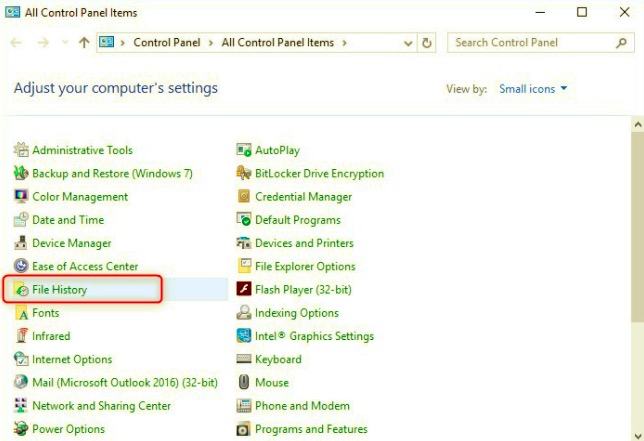Go forward with the Forward arrow

[43, 43]
